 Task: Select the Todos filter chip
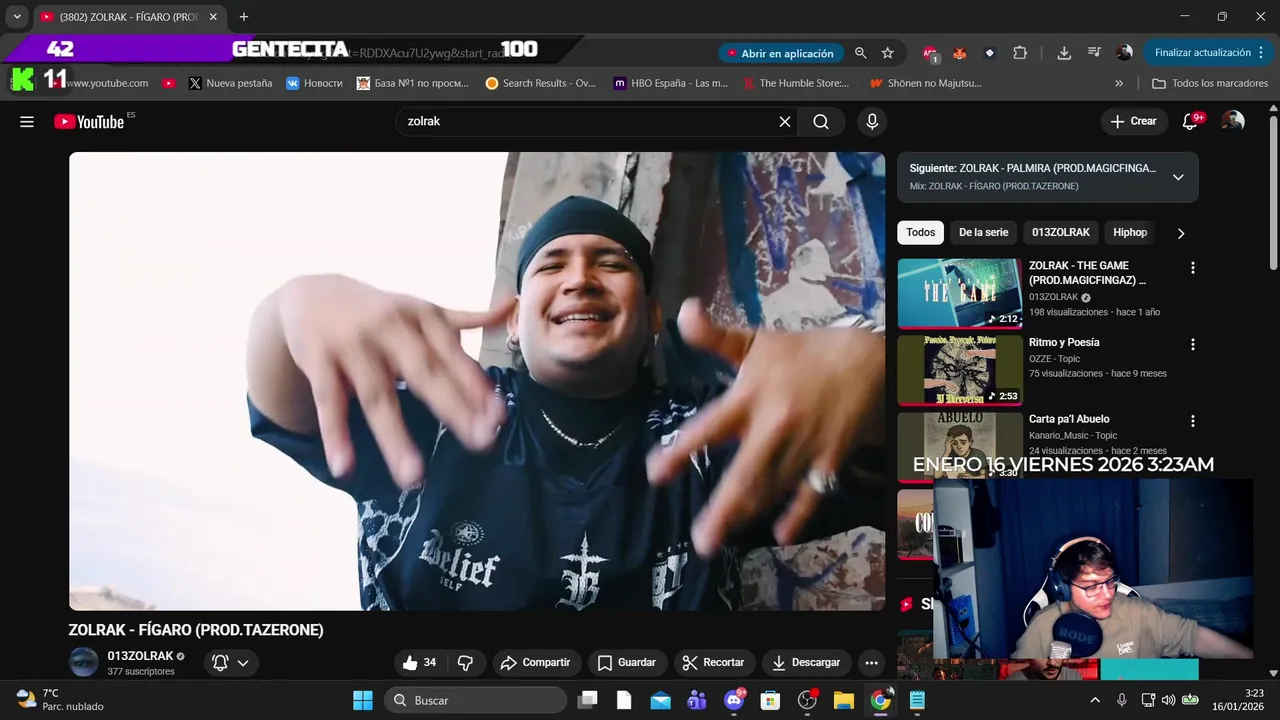coord(920,233)
